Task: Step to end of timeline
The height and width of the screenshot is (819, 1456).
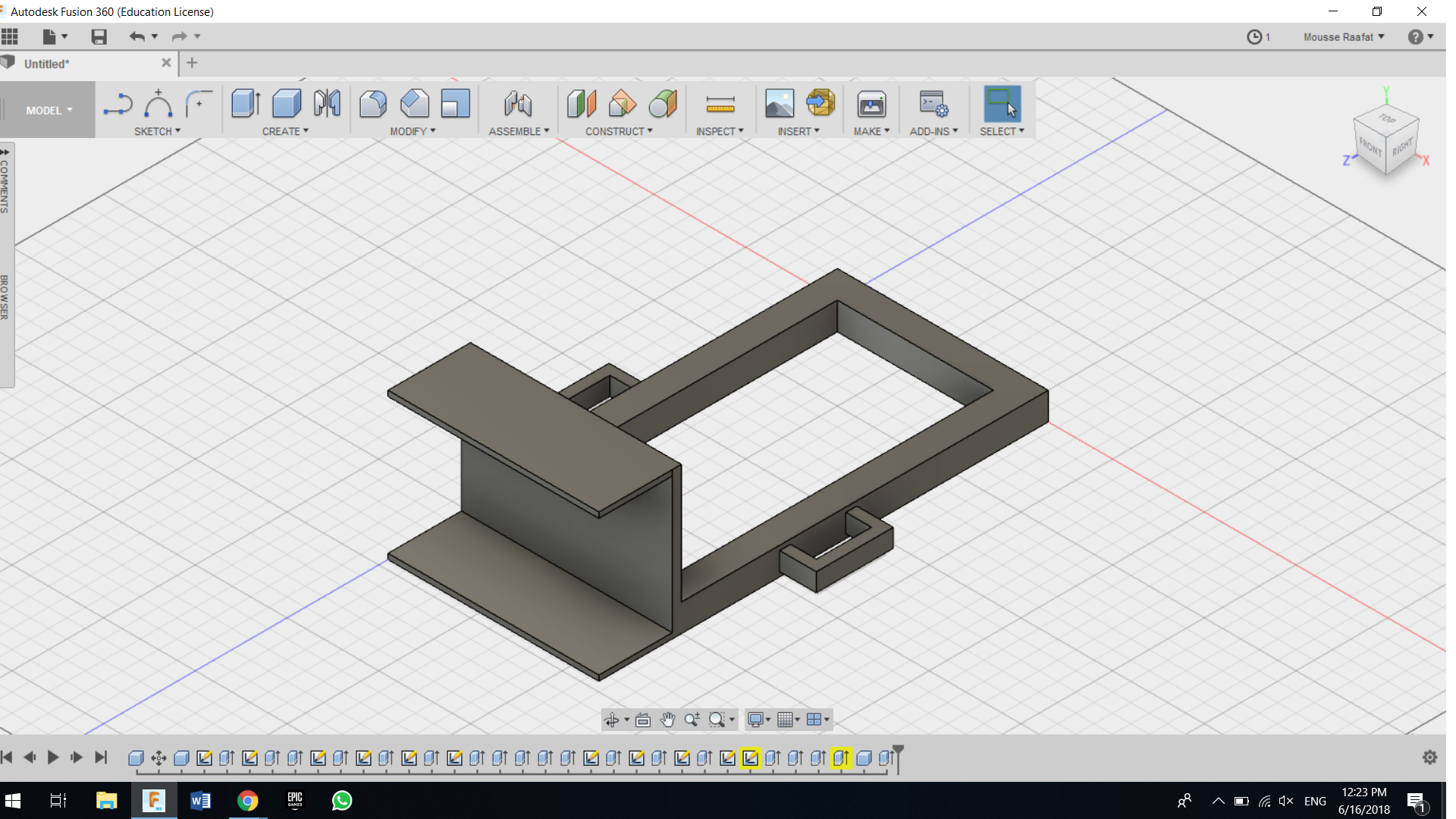Action: 100,757
